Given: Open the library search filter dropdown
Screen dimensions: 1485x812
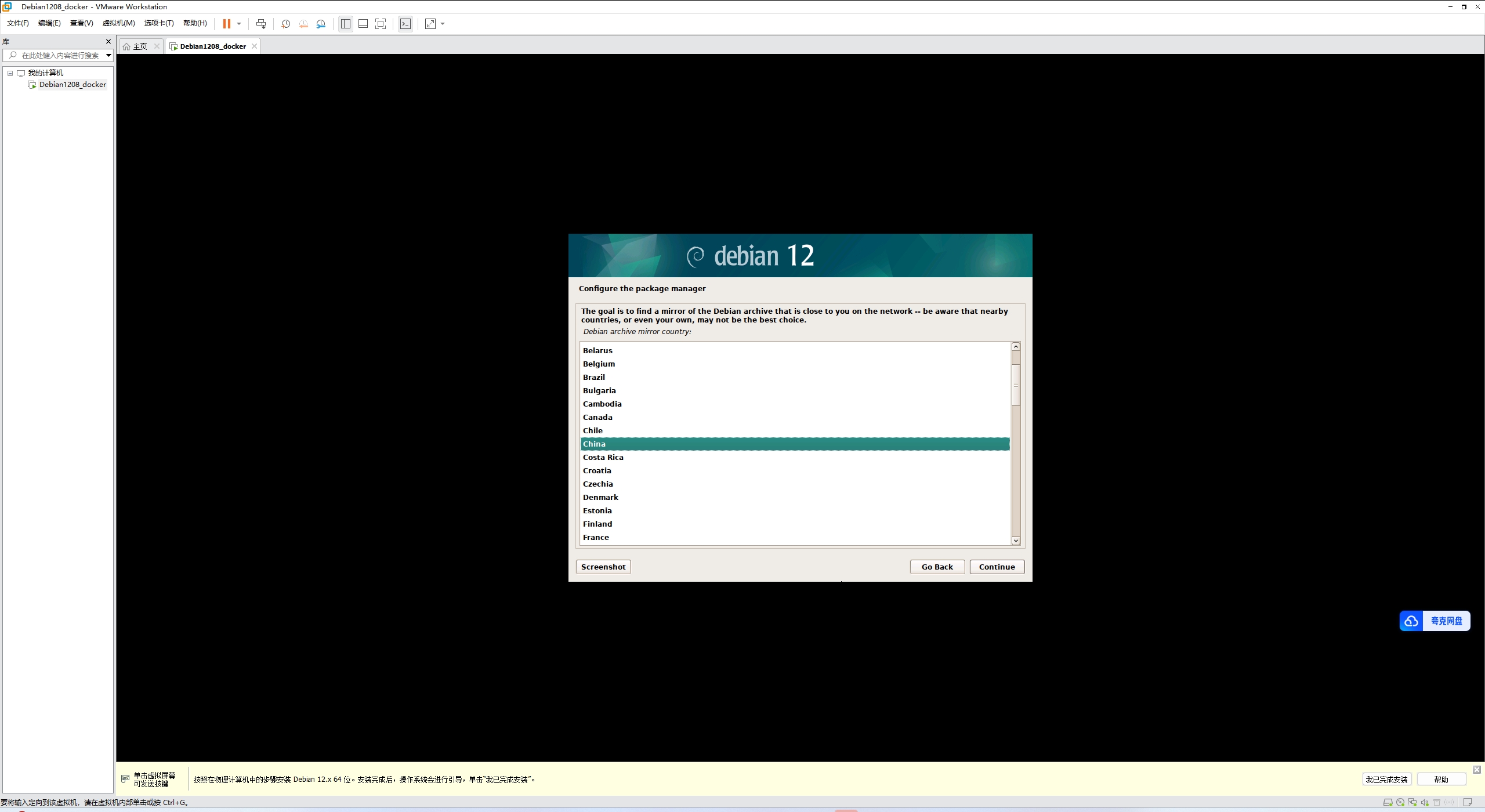Looking at the screenshot, I should pyautogui.click(x=108, y=56).
